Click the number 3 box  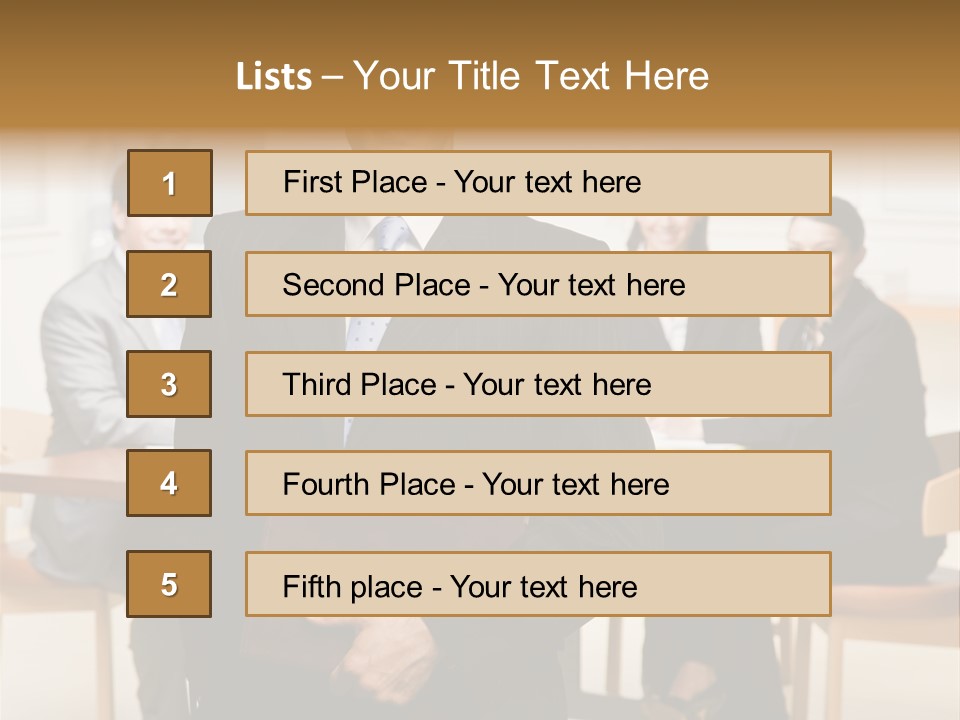tap(169, 384)
